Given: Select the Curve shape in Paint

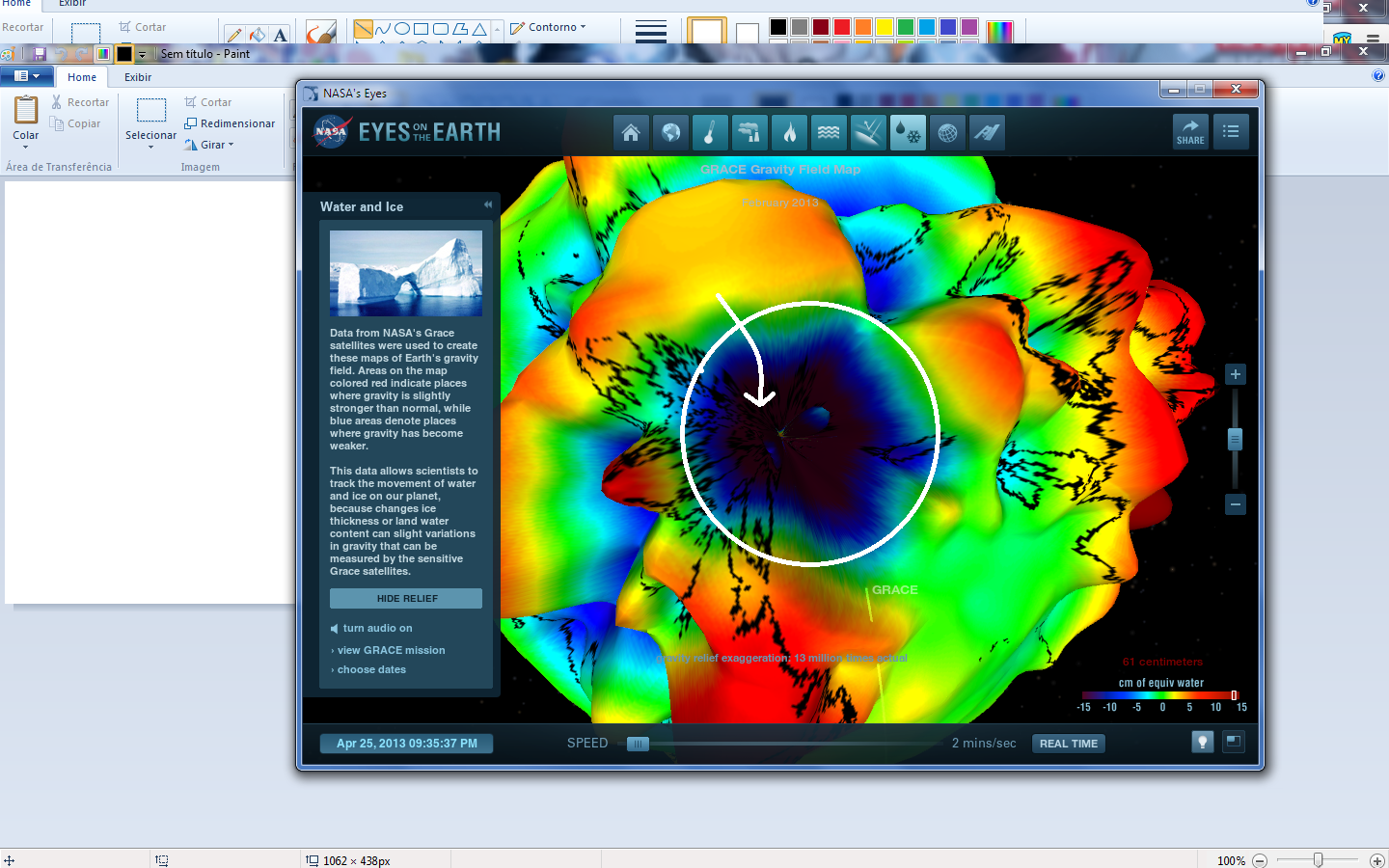Looking at the screenshot, I should coord(383,29).
